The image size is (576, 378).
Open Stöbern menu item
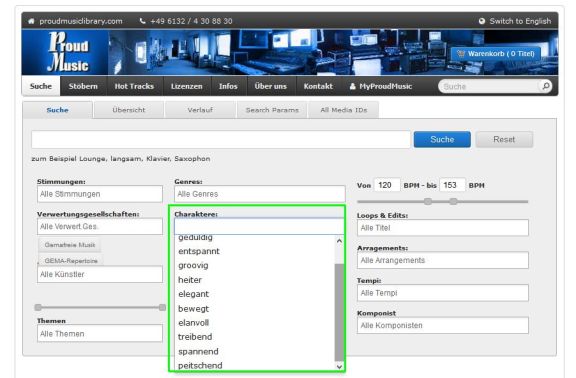83,86
